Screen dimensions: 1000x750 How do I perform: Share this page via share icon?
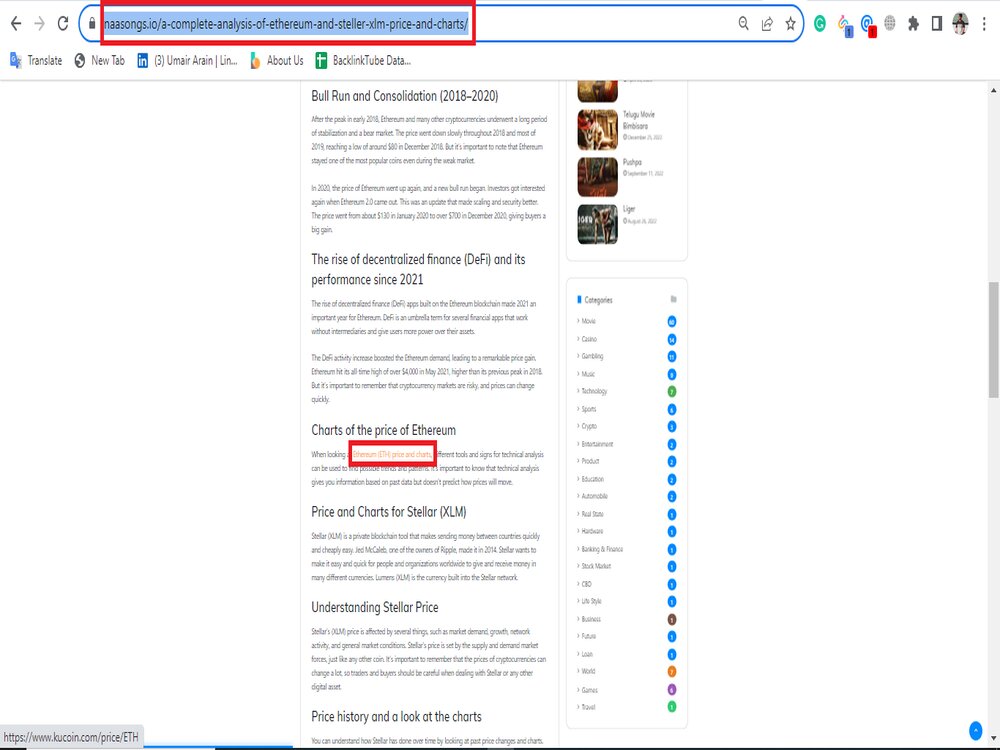pos(767,24)
